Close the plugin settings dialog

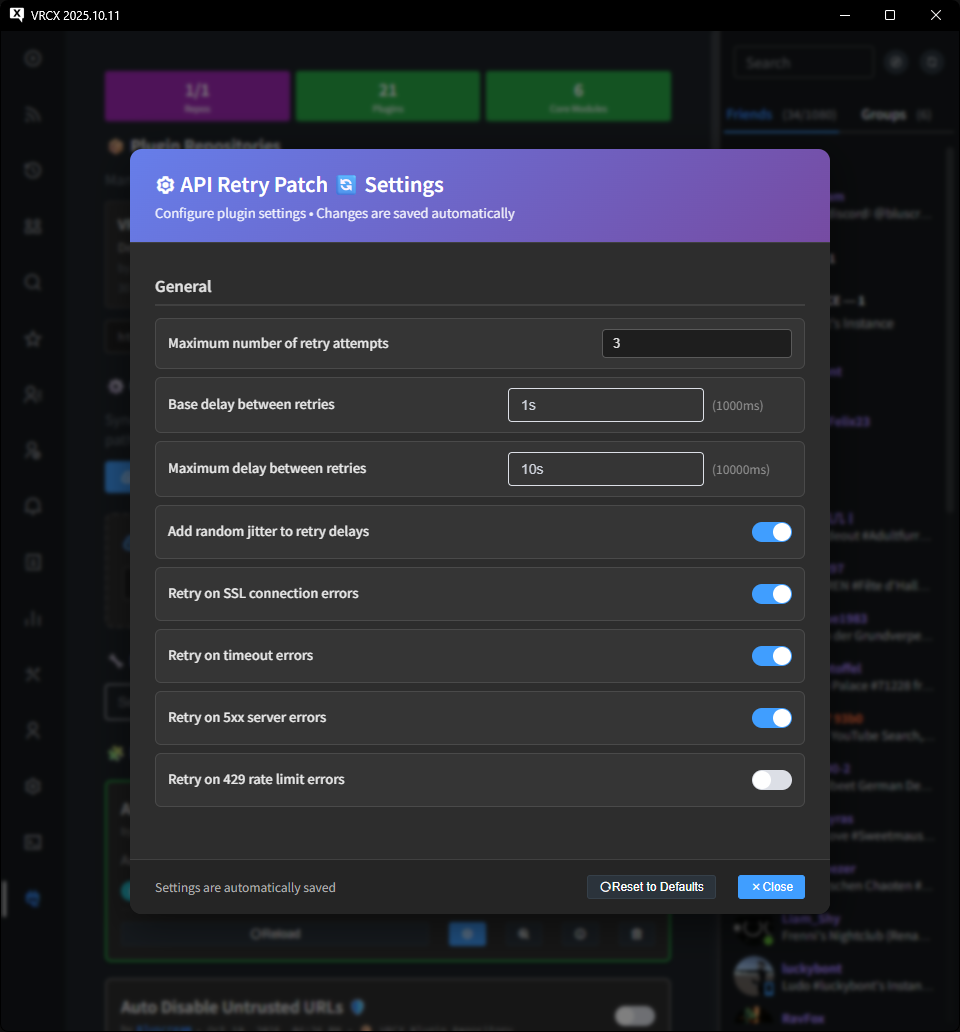(771, 887)
